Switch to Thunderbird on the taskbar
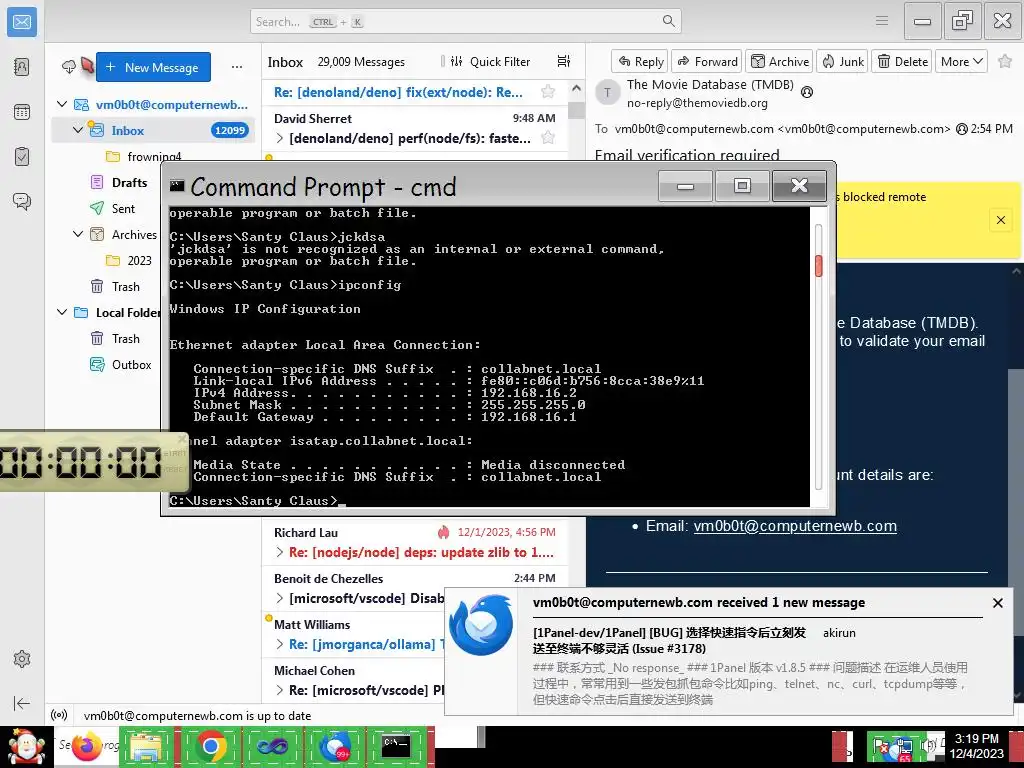 click(334, 746)
